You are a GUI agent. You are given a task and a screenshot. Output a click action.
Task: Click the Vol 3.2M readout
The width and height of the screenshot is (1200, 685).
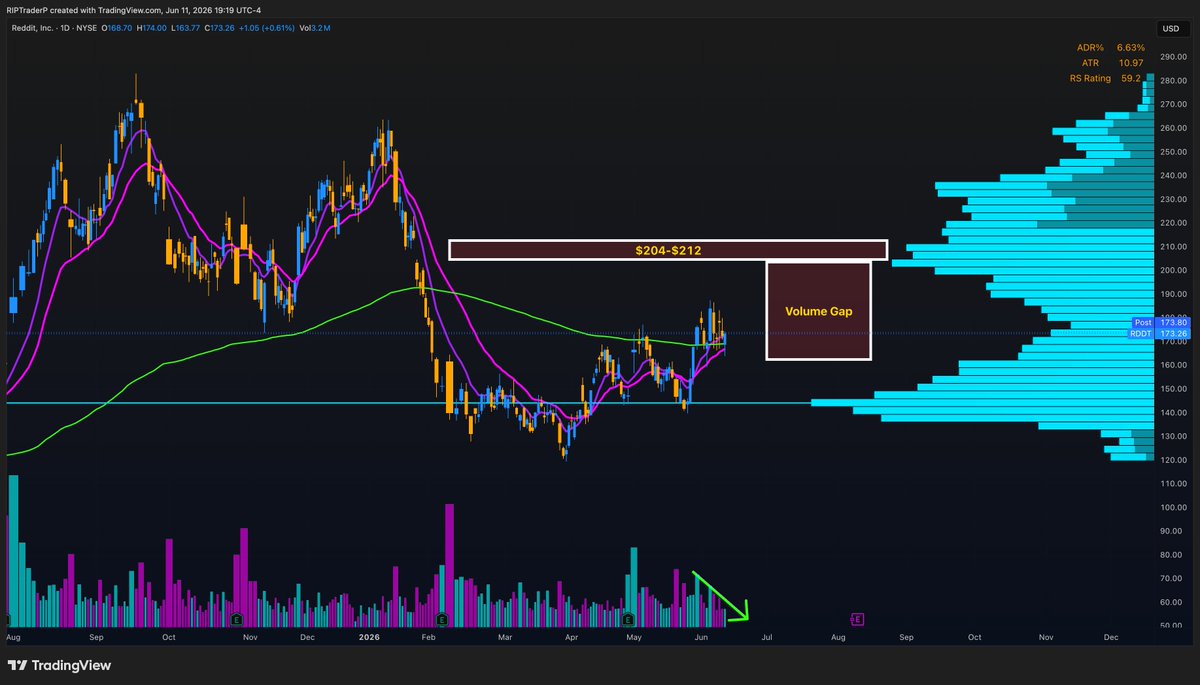(x=315, y=28)
